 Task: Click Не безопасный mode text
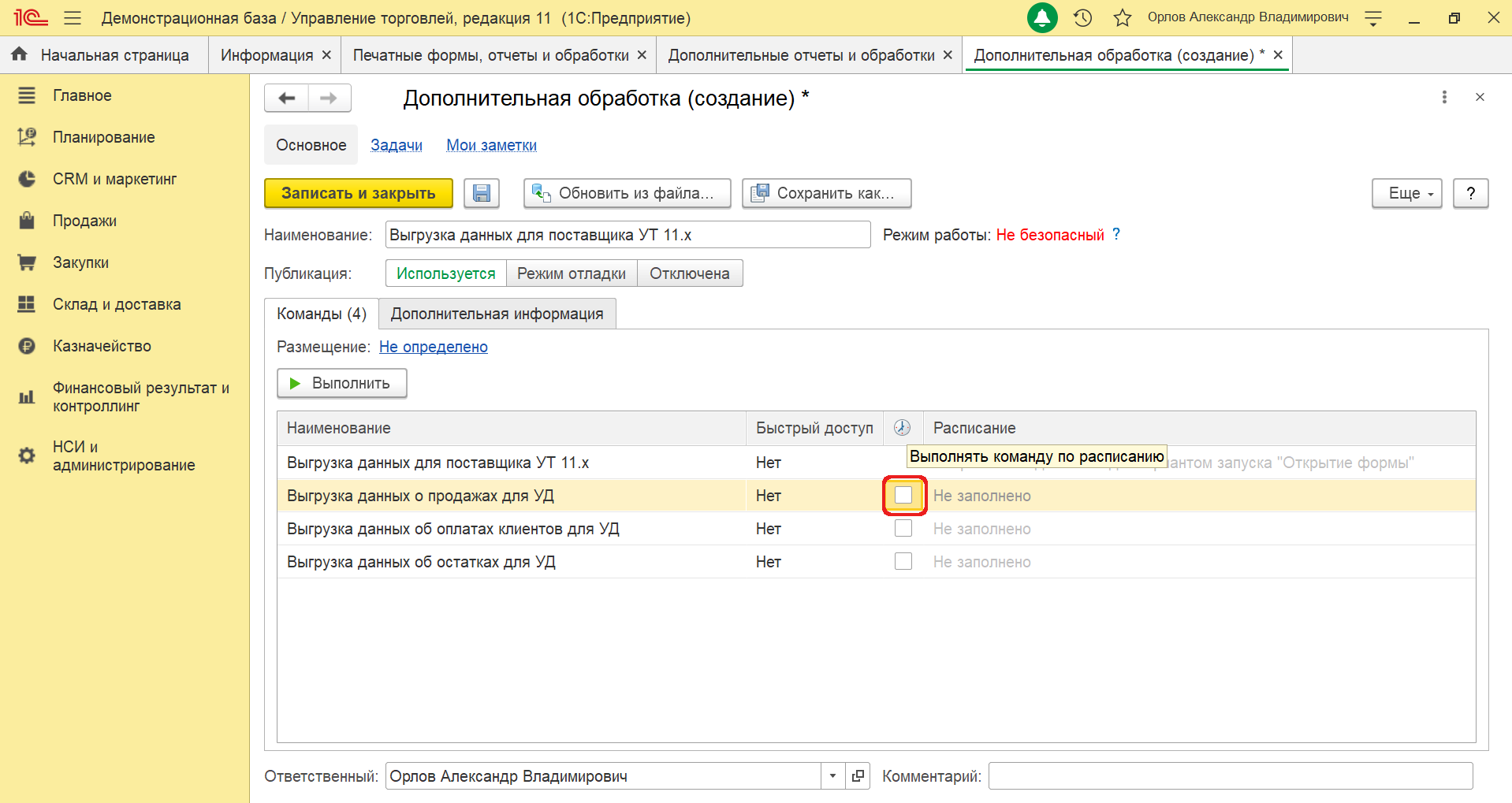click(x=1050, y=235)
